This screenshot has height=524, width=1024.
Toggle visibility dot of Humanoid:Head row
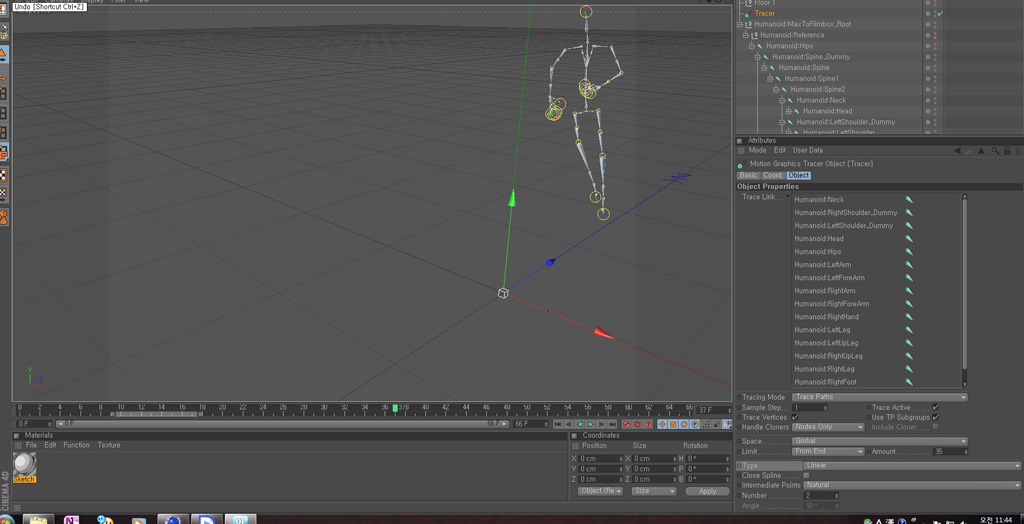(x=928, y=111)
